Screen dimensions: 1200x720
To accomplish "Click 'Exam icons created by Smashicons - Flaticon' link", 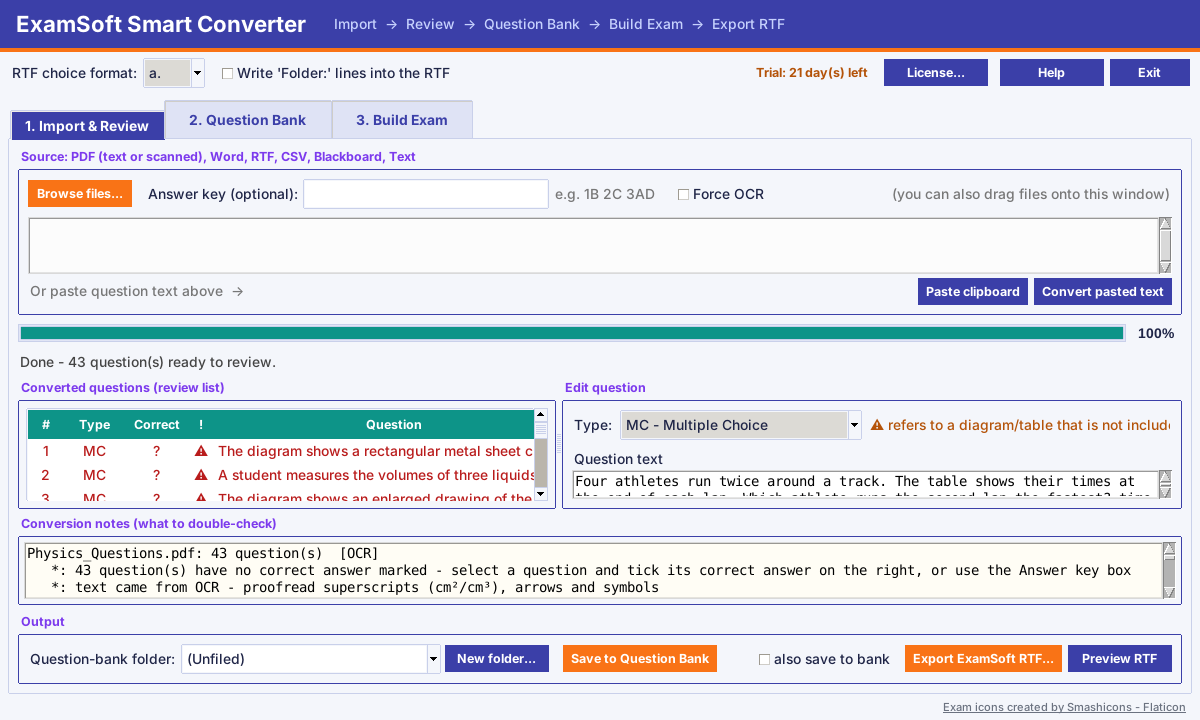I will (1064, 707).
